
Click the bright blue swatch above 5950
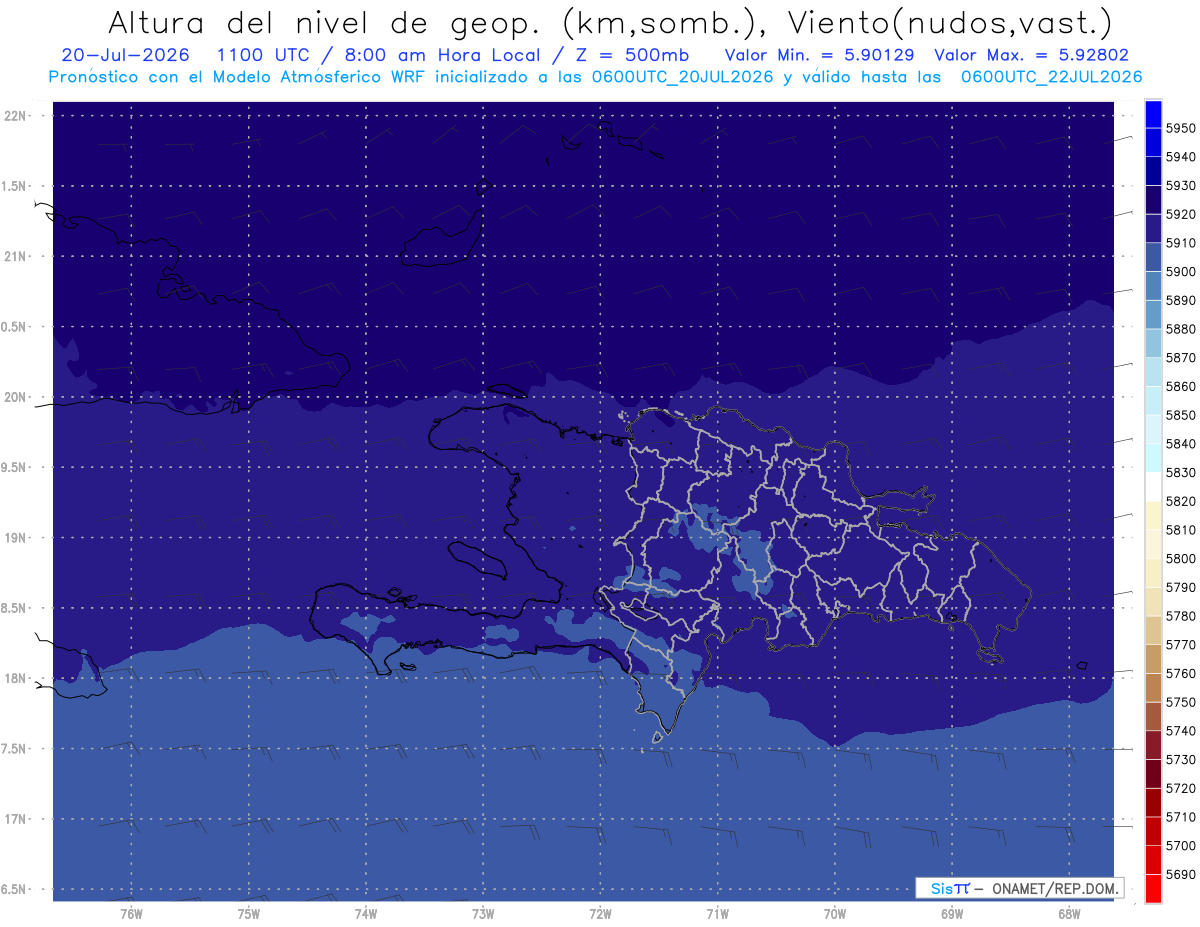pos(1152,114)
